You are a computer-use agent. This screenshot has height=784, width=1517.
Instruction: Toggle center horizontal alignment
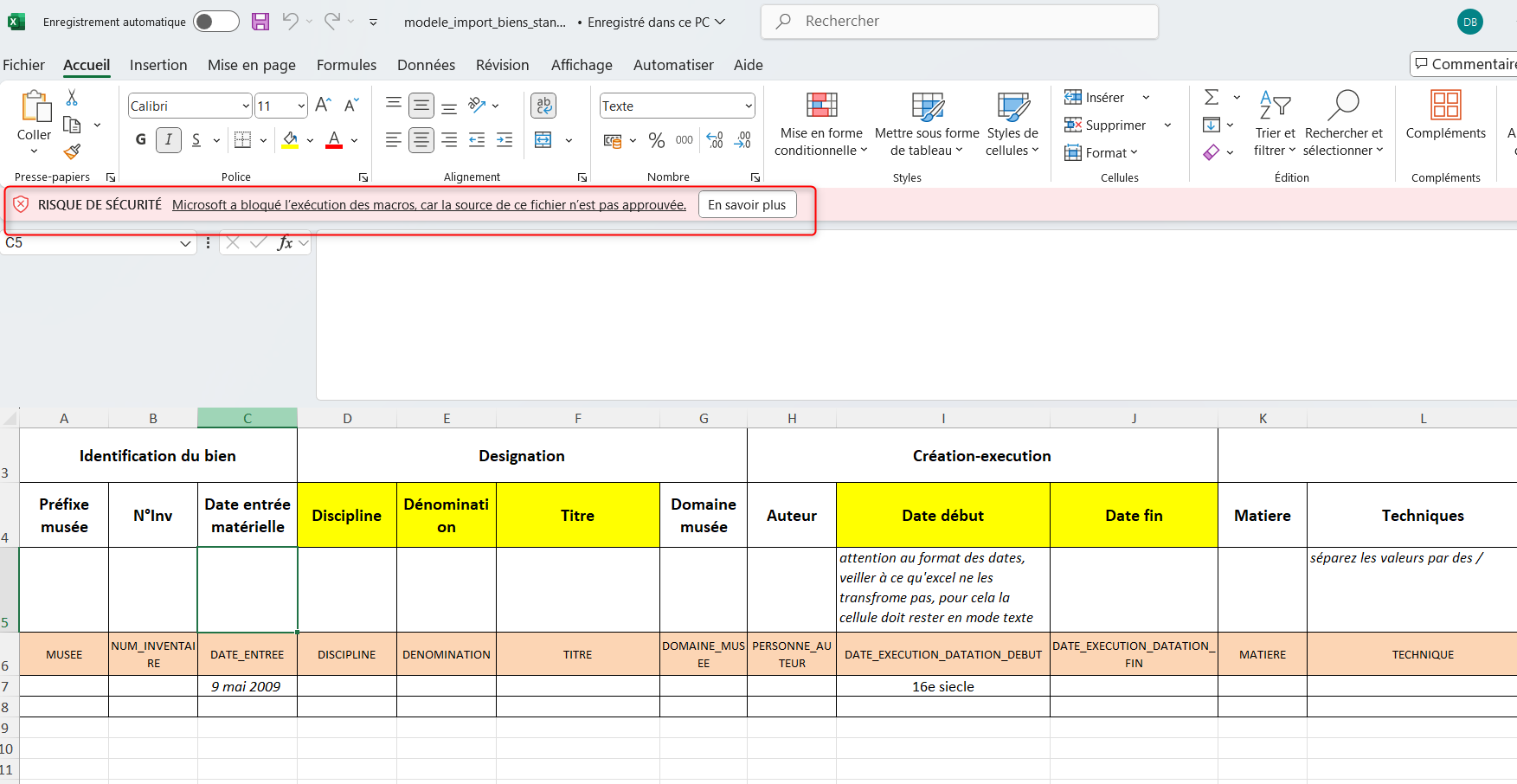pyautogui.click(x=421, y=139)
